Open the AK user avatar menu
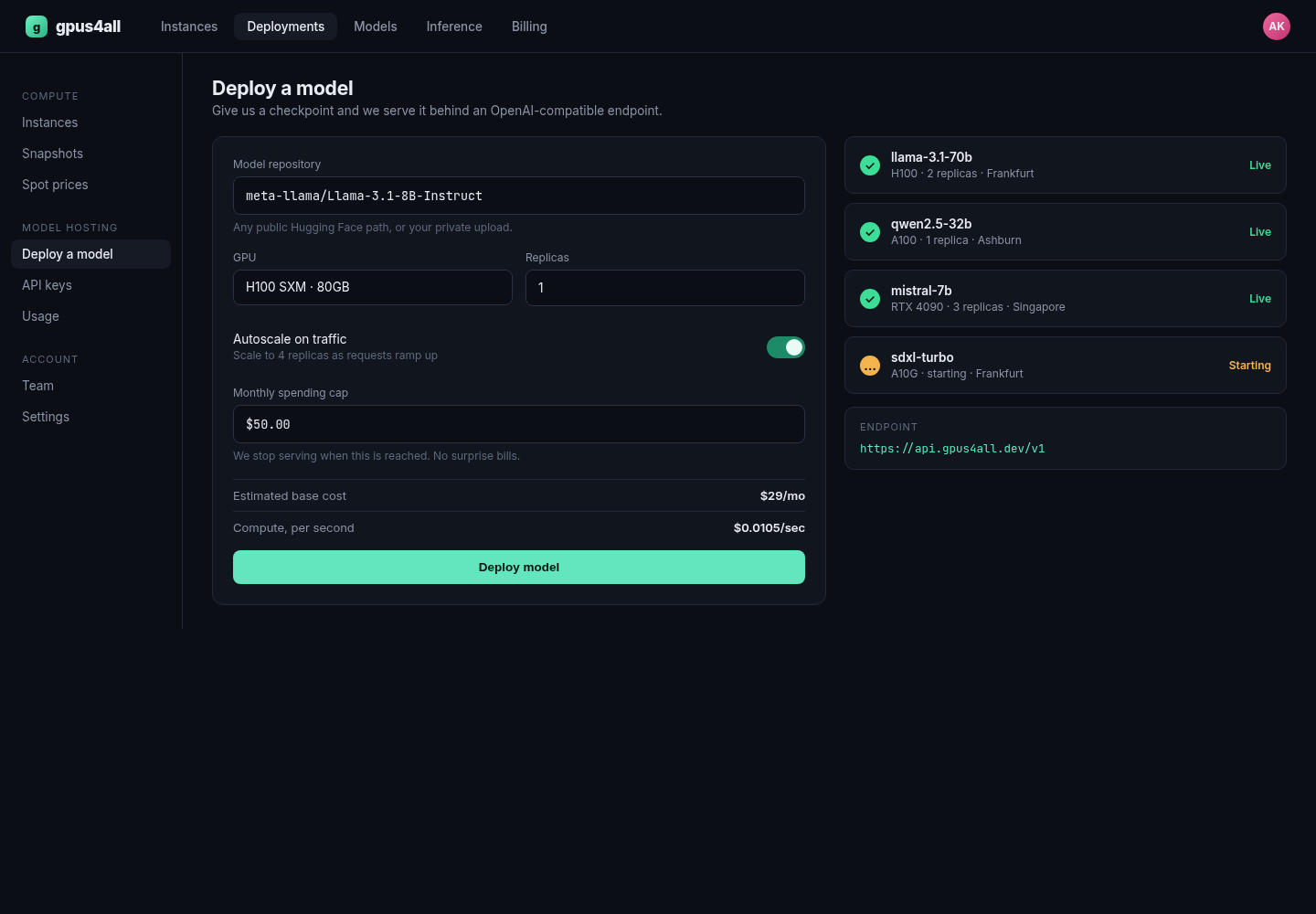Image resolution: width=1316 pixels, height=914 pixels. [1277, 27]
